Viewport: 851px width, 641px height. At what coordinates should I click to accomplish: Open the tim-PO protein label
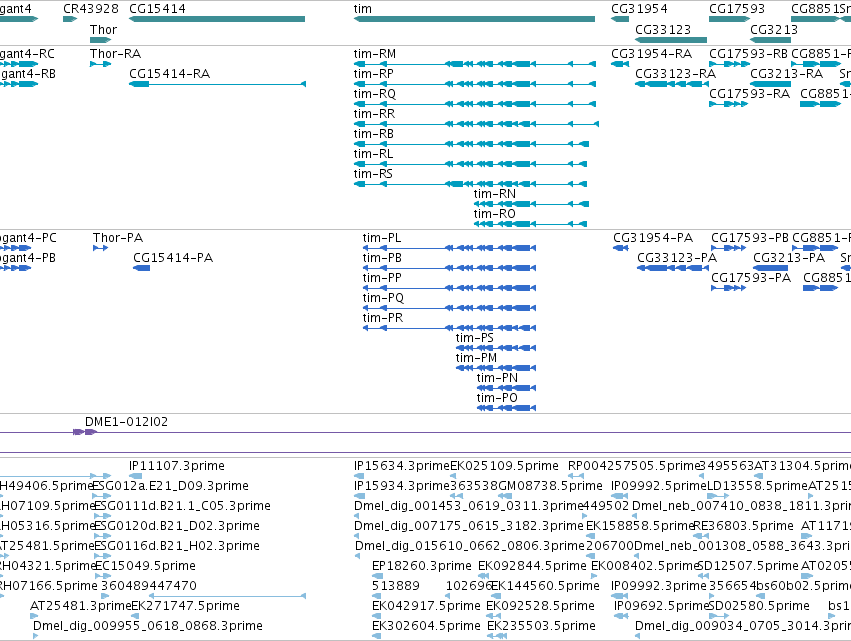click(497, 398)
